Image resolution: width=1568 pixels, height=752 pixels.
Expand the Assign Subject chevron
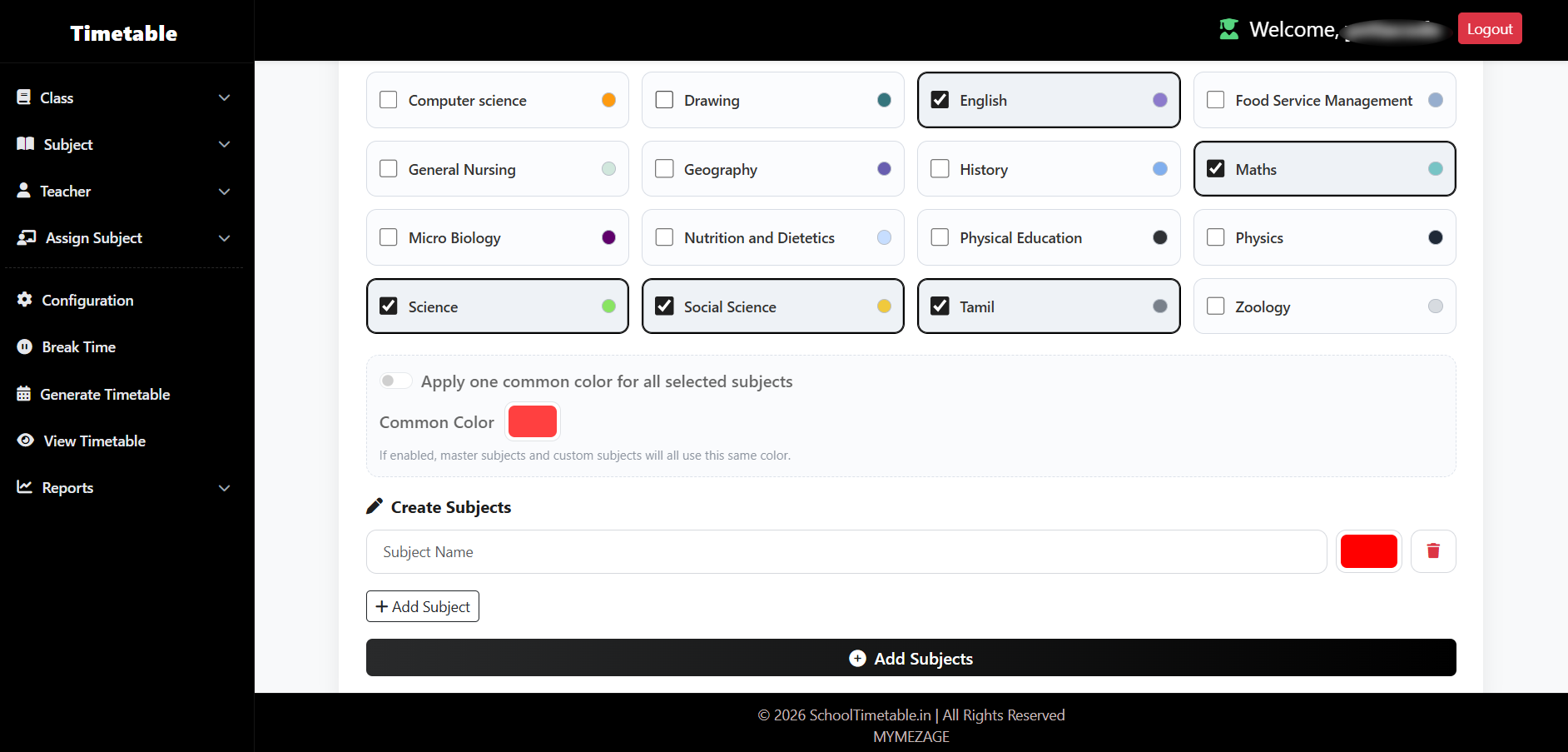click(224, 238)
